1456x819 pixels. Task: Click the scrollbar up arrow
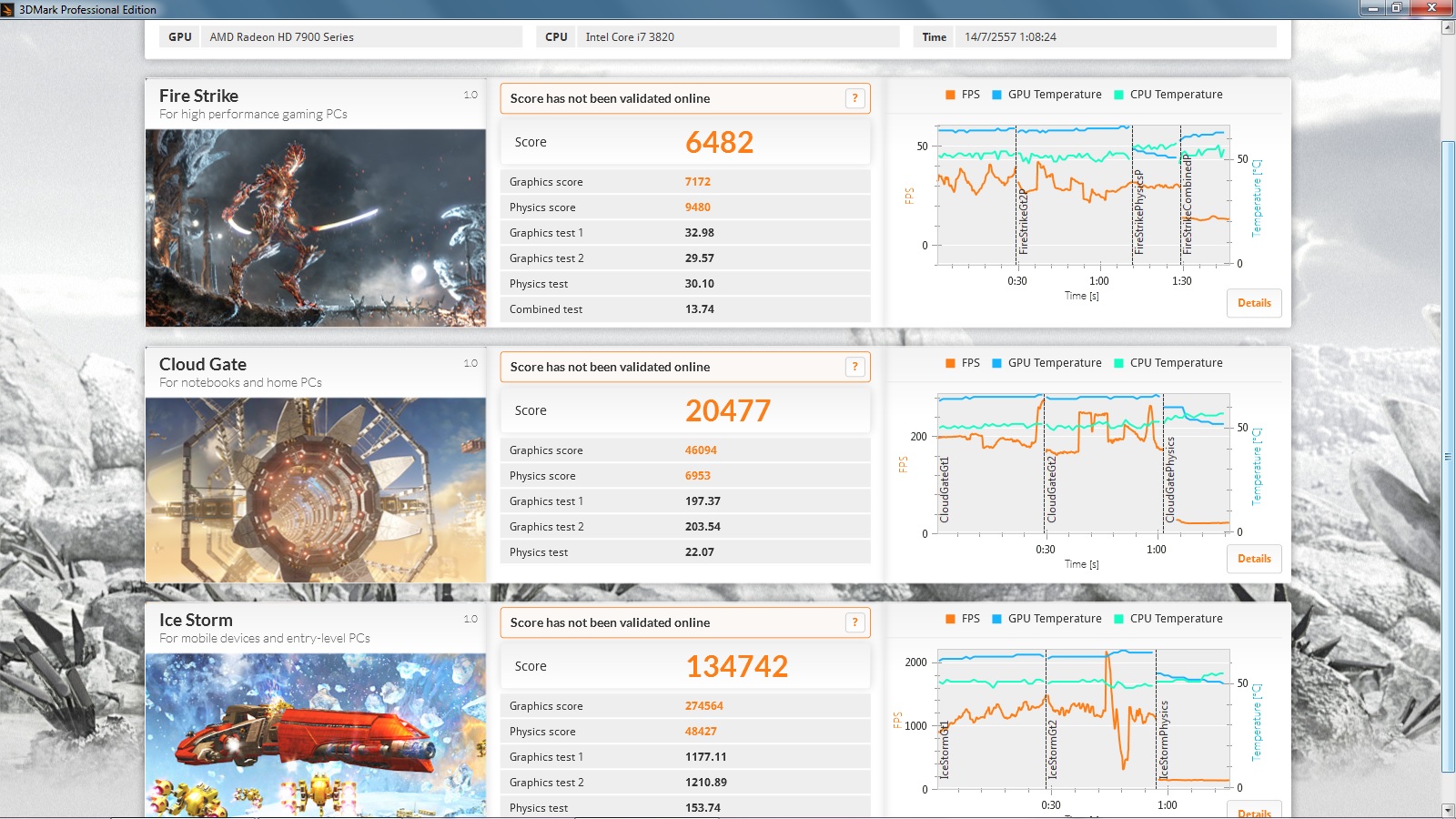1448,27
